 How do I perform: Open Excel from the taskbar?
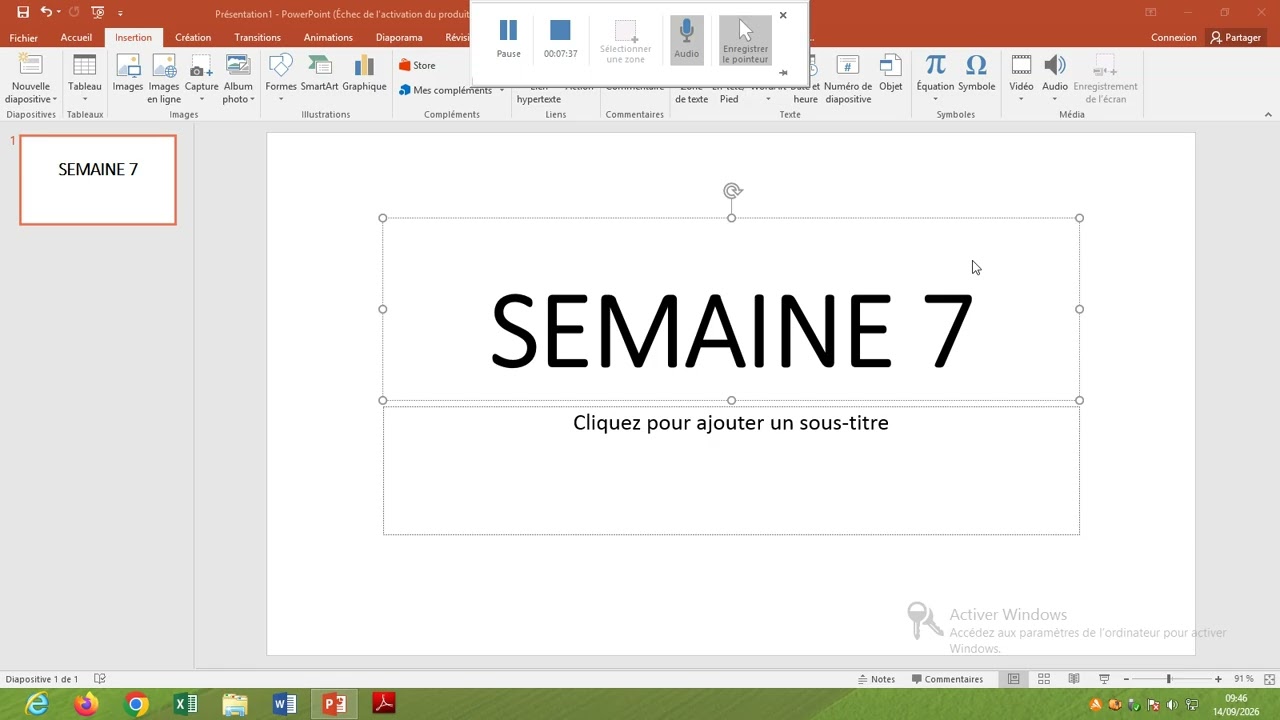pos(186,704)
